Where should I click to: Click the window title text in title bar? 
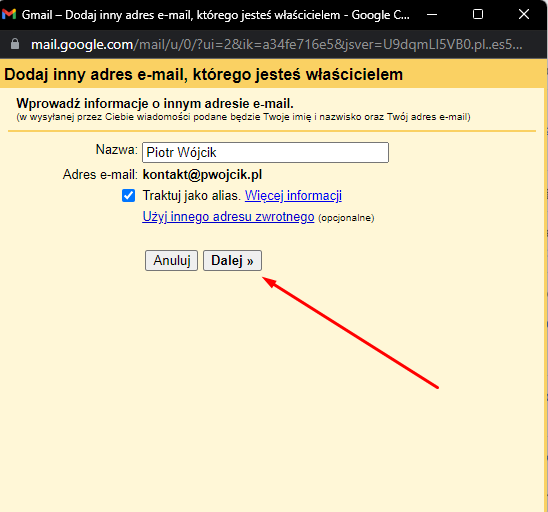[x=216, y=15]
